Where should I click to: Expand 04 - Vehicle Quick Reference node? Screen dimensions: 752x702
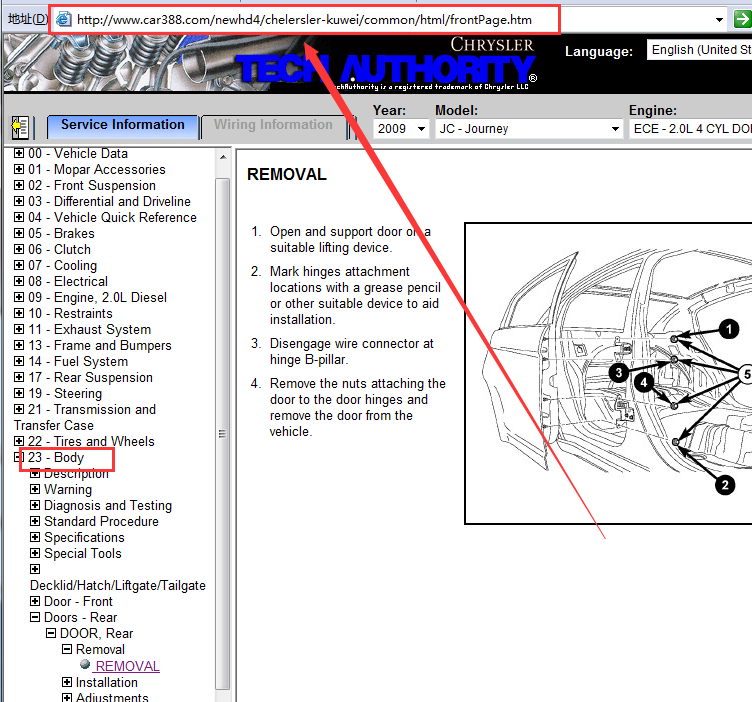point(19,217)
